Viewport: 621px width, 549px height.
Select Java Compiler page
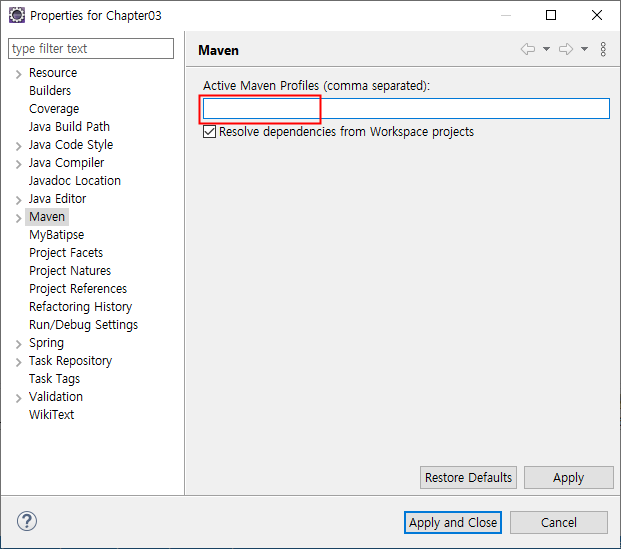(66, 163)
